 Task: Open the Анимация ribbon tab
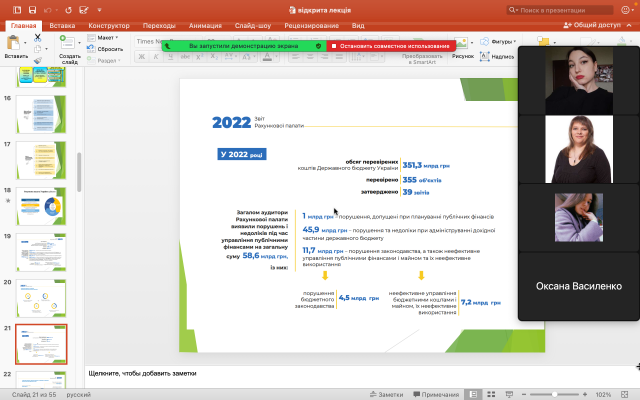(x=205, y=25)
